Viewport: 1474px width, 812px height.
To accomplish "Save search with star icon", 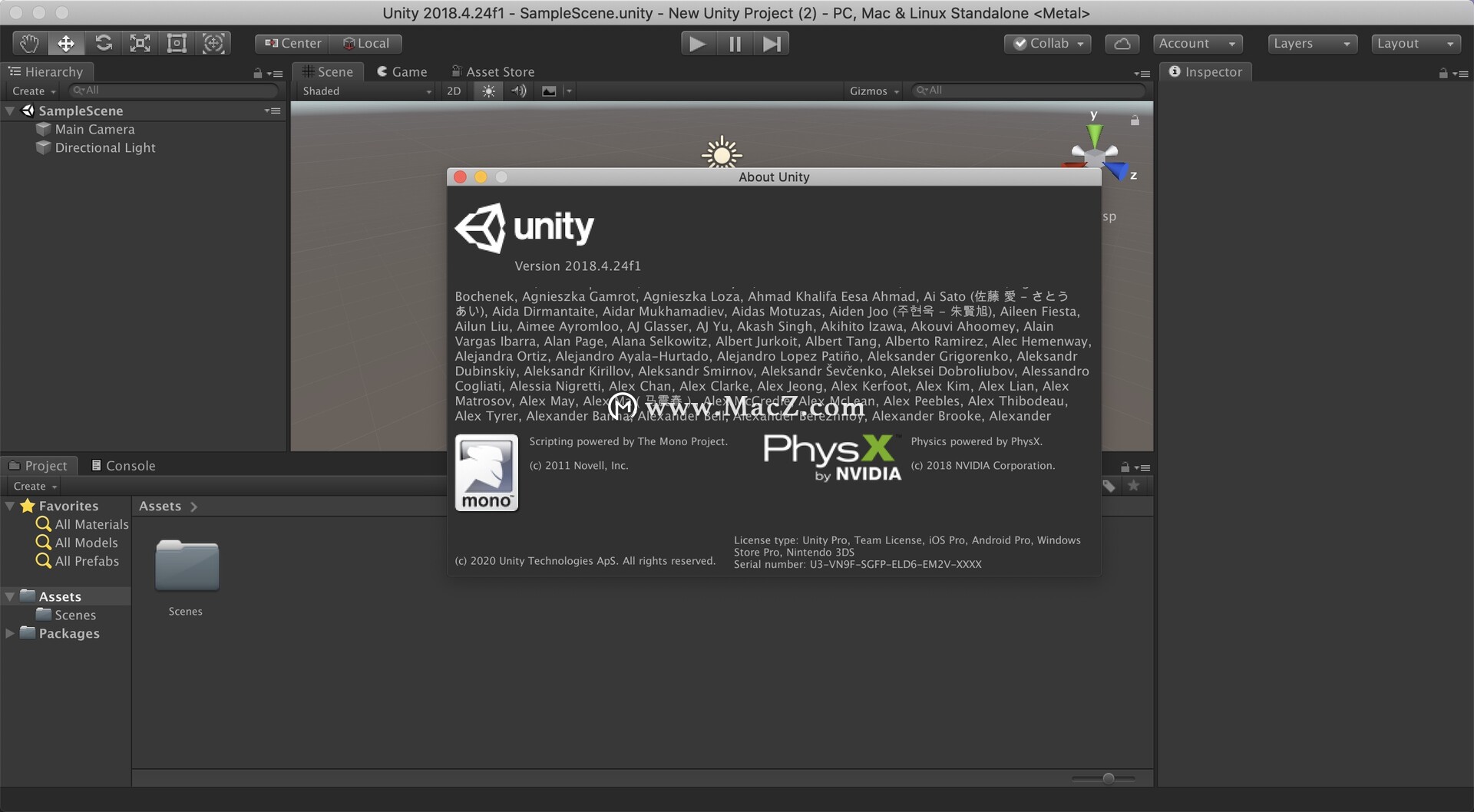I will click(1133, 486).
